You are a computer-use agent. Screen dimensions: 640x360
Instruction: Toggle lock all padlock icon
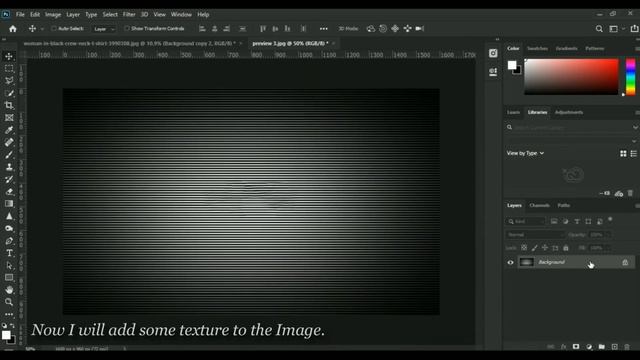(566, 248)
